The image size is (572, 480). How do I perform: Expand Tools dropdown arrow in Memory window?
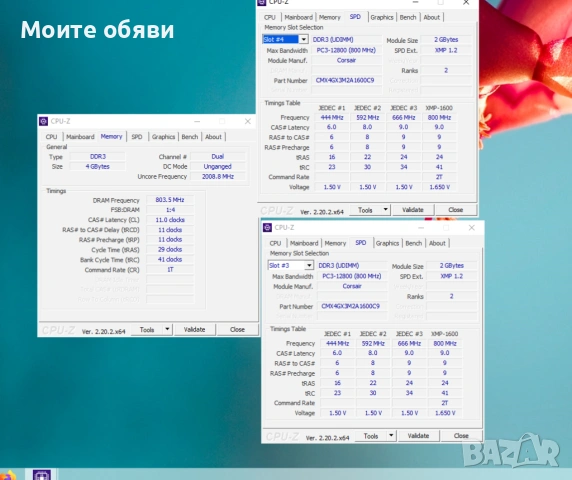click(167, 329)
